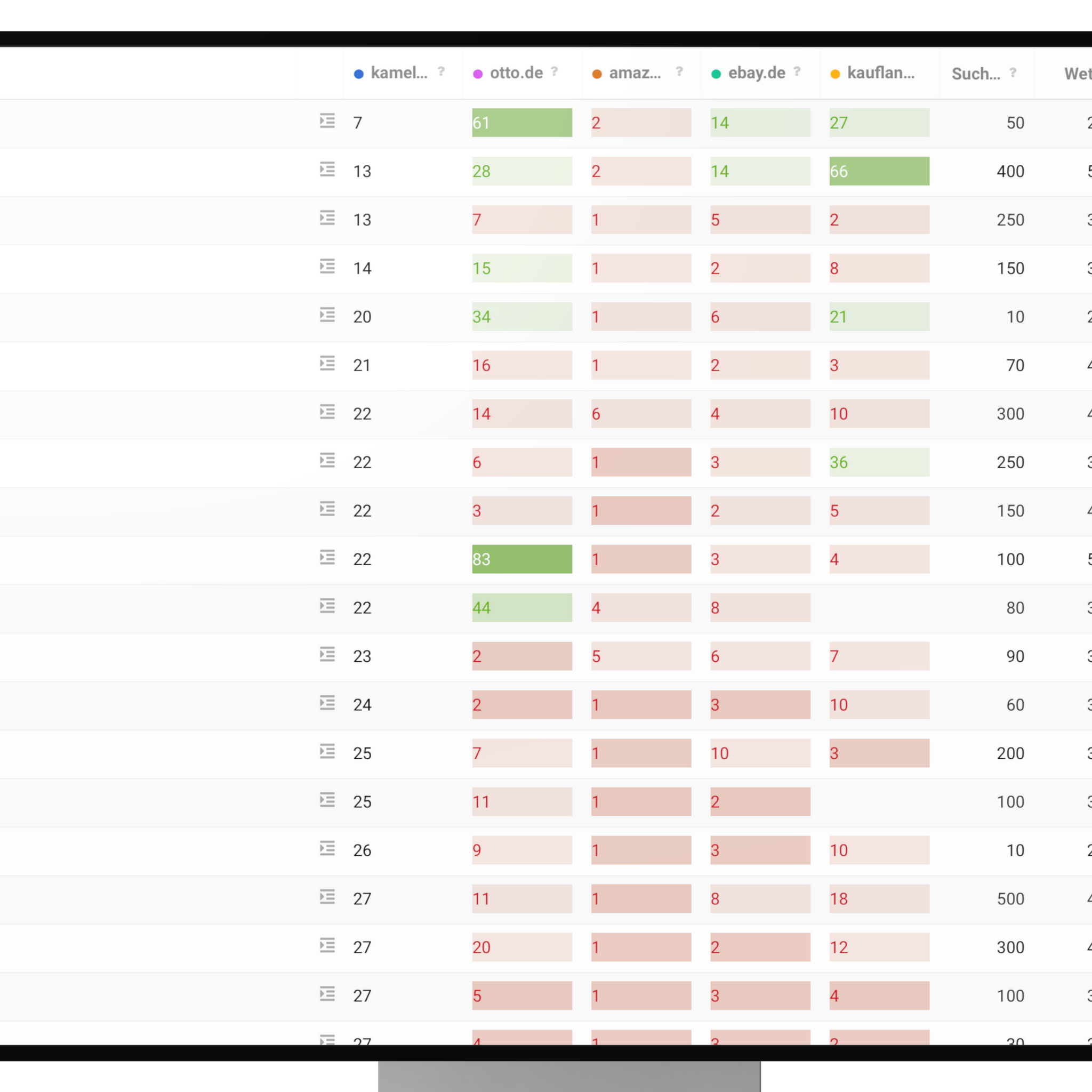Click the search volume value 50
The image size is (1092, 1092).
pos(1015,123)
